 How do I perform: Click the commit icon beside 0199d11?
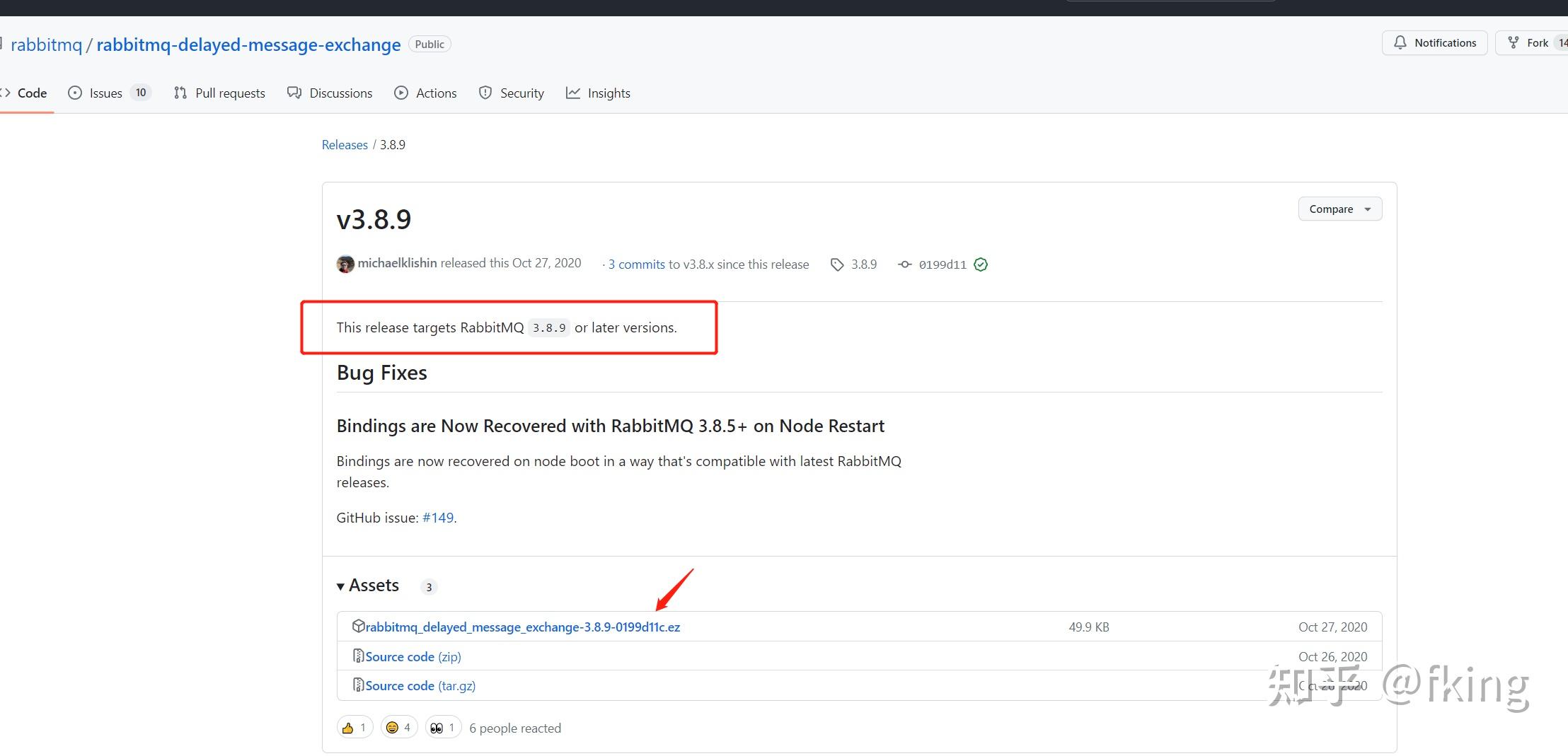(x=904, y=264)
